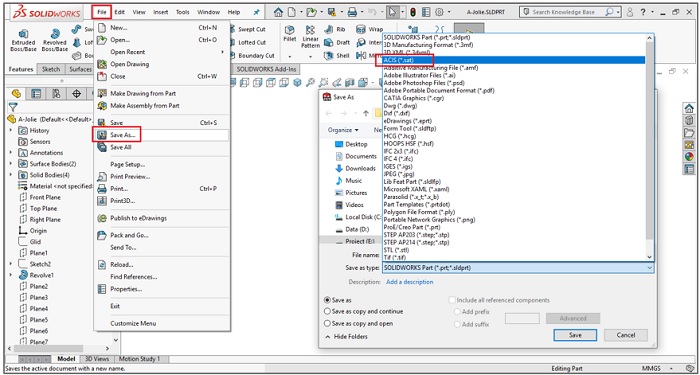Pin the menu bar with the pushpin icon

(256, 12)
